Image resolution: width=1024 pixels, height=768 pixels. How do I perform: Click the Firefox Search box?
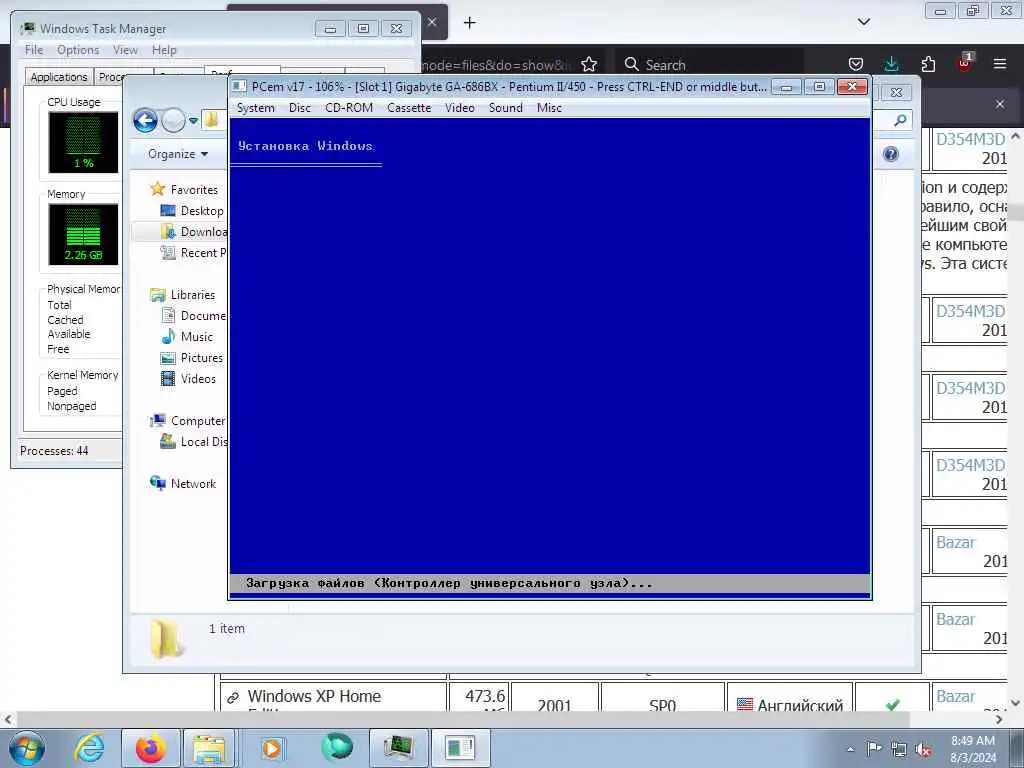click(709, 64)
